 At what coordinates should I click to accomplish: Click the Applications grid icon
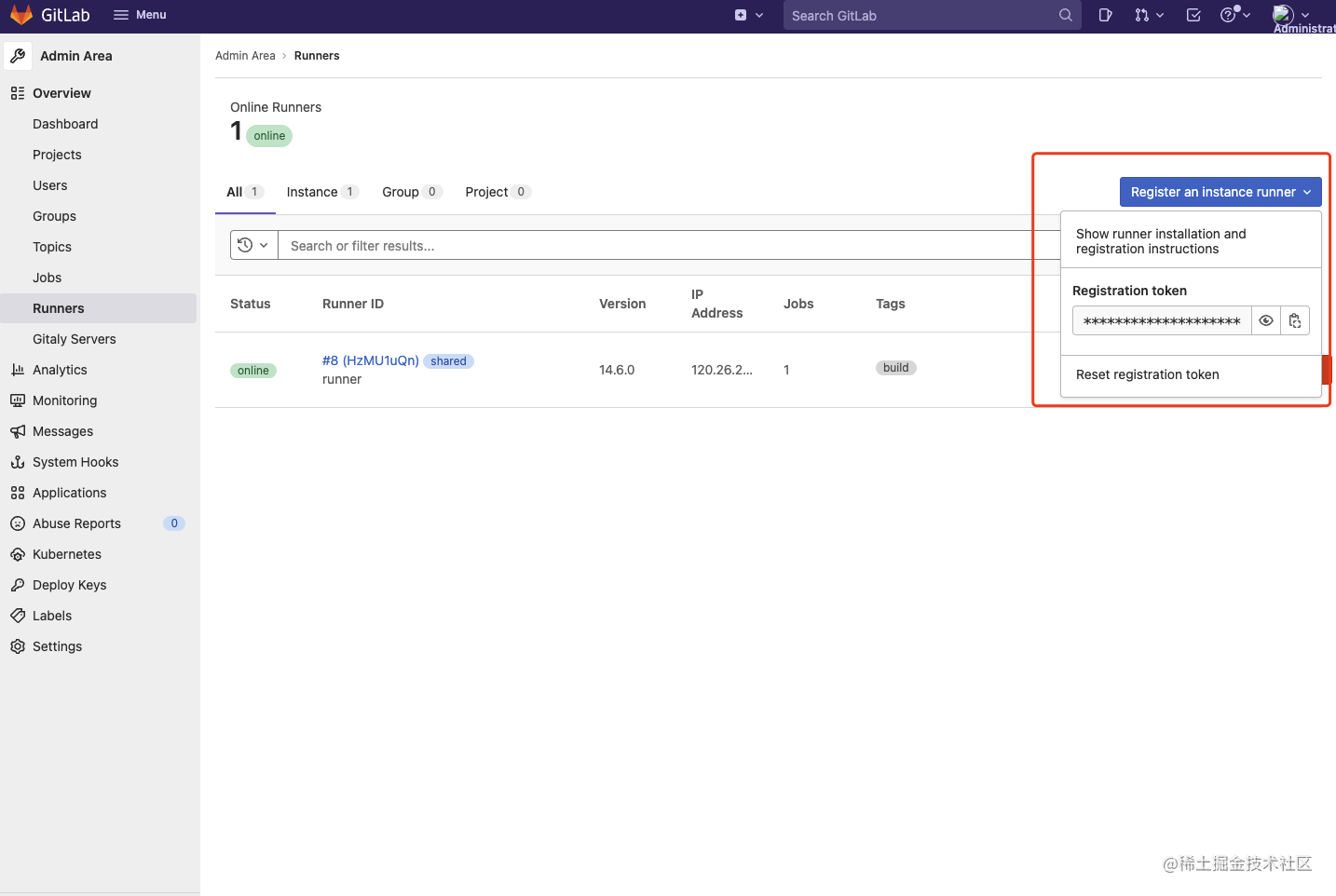[x=18, y=493]
